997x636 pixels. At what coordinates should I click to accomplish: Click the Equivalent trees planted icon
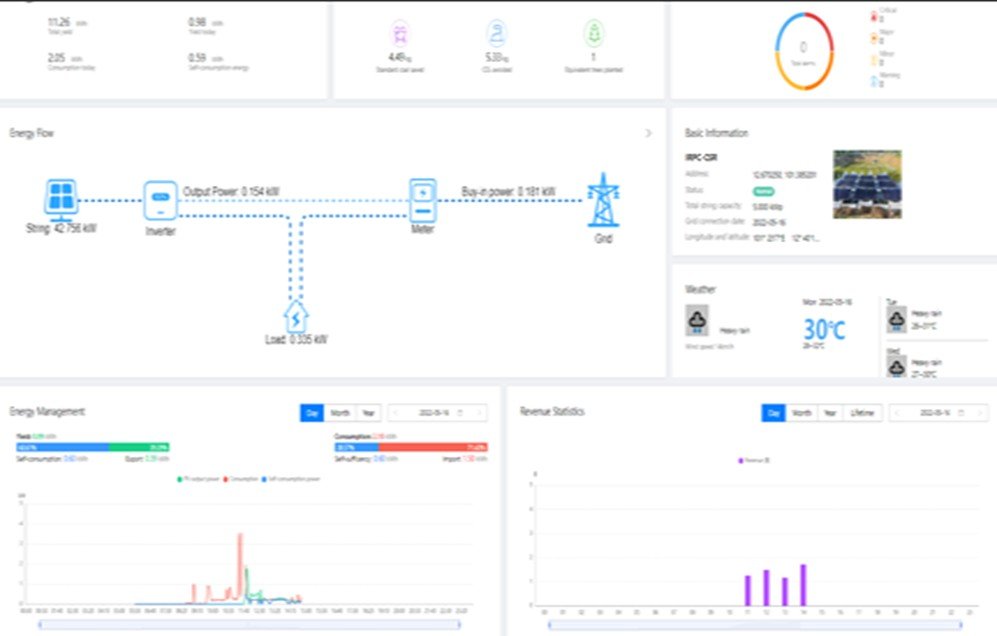(594, 33)
